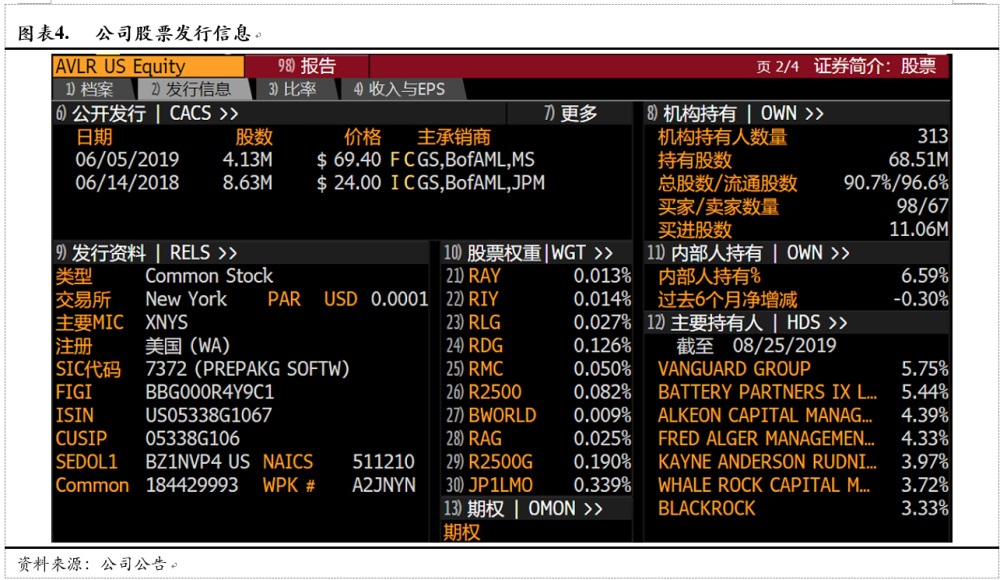Open 内部人持有 OWN section
This screenshot has width=1000, height=580.
[749, 253]
